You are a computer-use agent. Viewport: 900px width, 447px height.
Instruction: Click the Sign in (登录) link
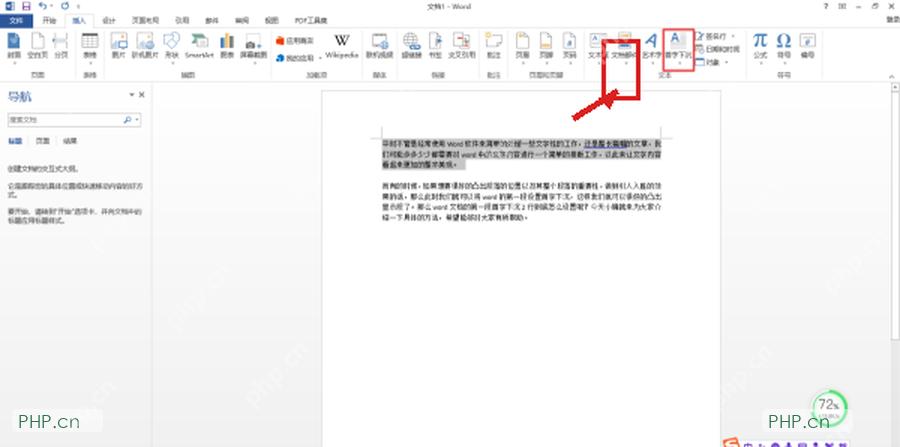pos(894,21)
